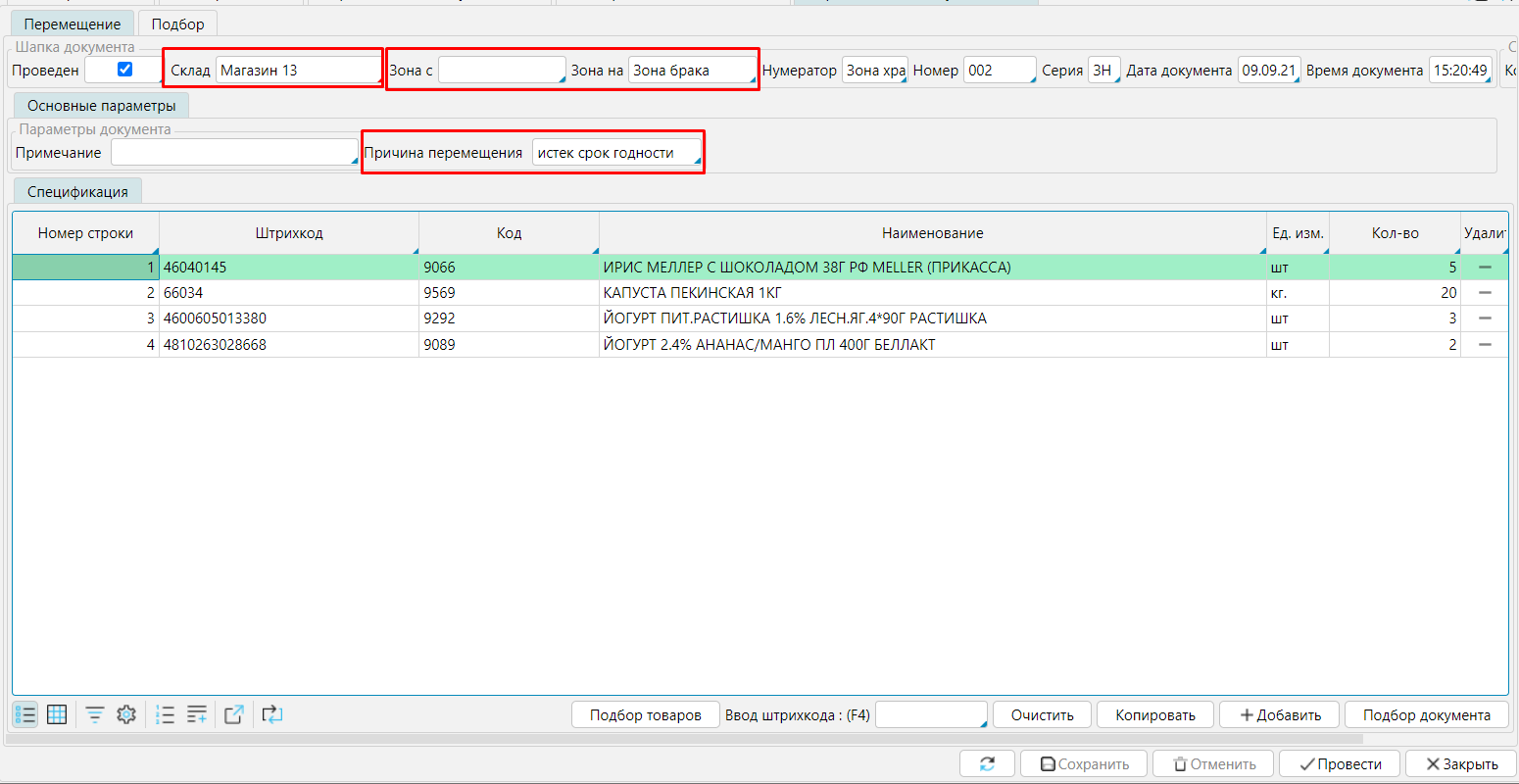The image size is (1519, 784).
Task: Click the export/open external icon
Action: click(233, 714)
